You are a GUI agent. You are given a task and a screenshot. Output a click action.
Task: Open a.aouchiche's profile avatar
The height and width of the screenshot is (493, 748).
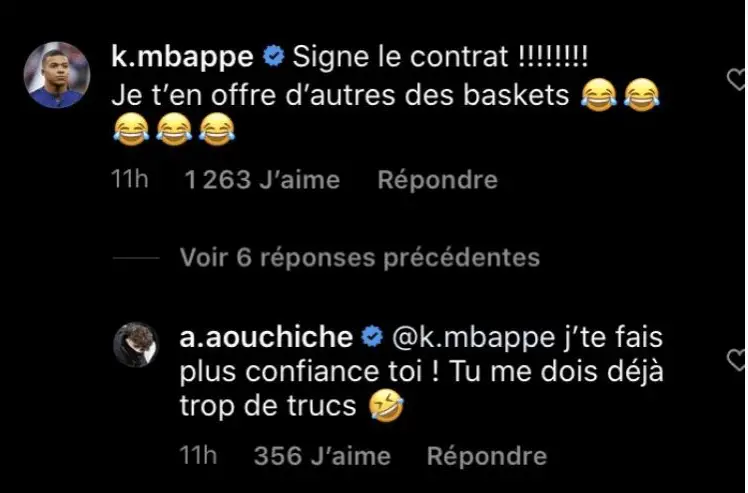click(135, 345)
